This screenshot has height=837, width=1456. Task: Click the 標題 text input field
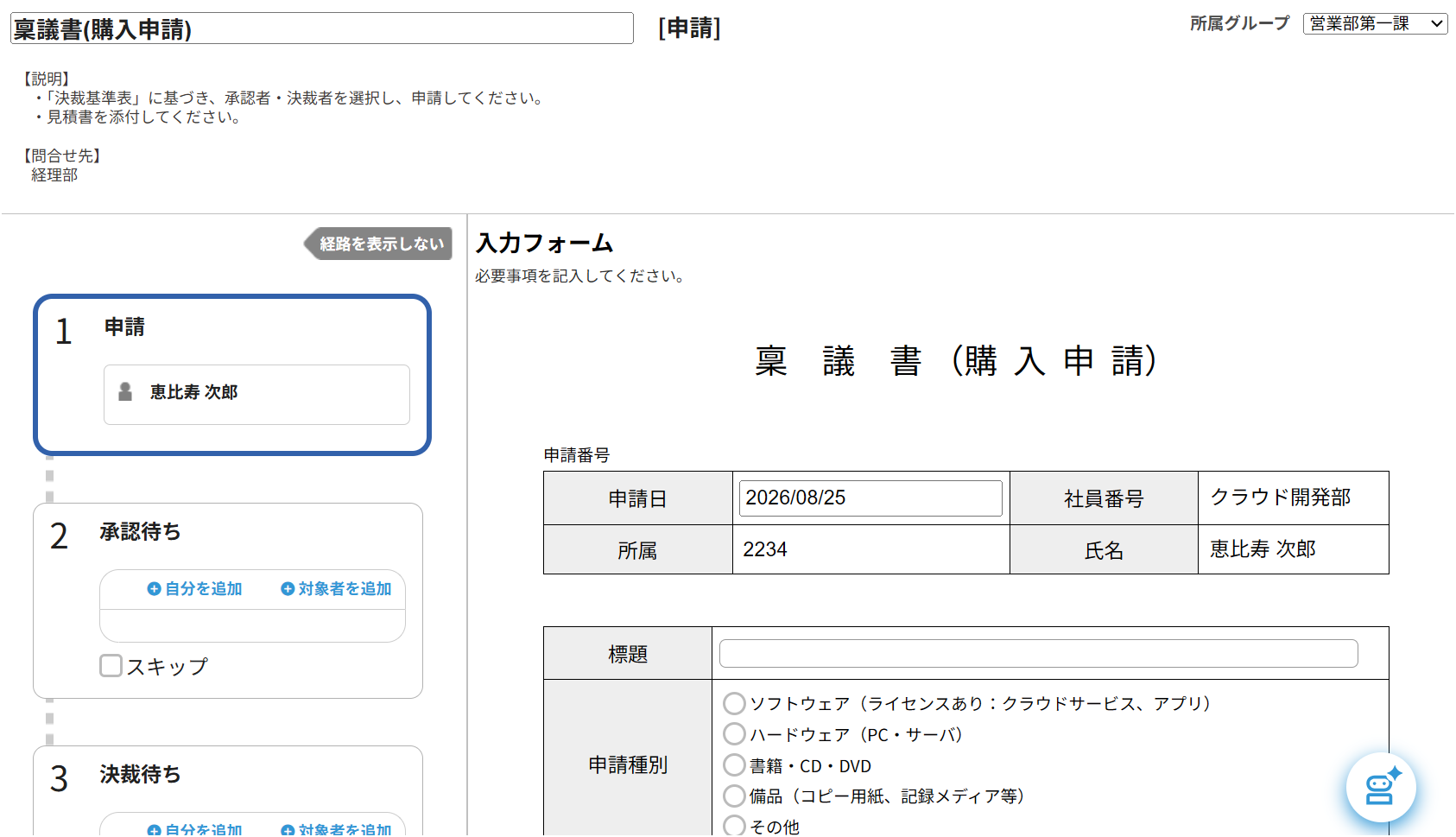(x=1038, y=654)
